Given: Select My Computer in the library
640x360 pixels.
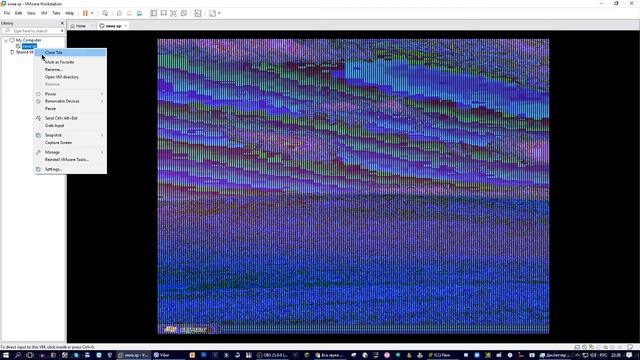Looking at the screenshot, I should click(x=28, y=40).
